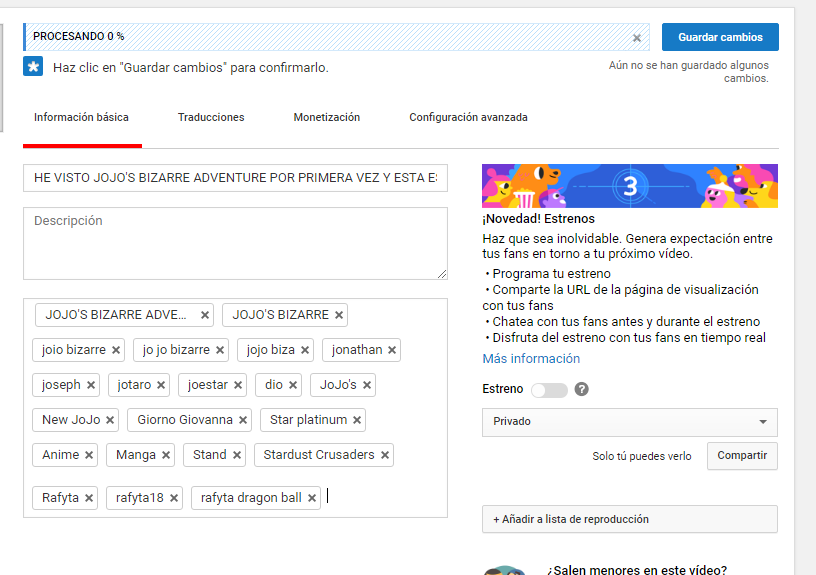816x575 pixels.
Task: Remove the Star platinum tag
Action: click(357, 420)
